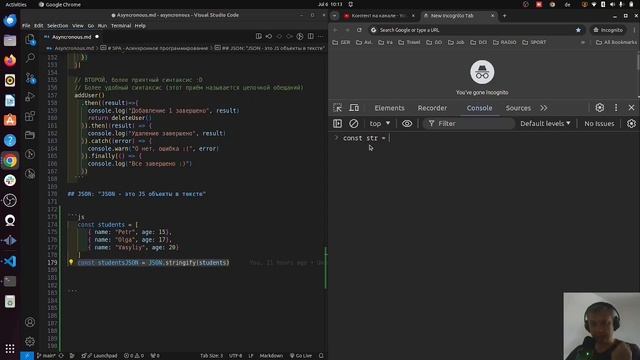Change language mode via Markdown in status bar
This screenshot has height=360, width=640.
pyautogui.click(x=271, y=356)
